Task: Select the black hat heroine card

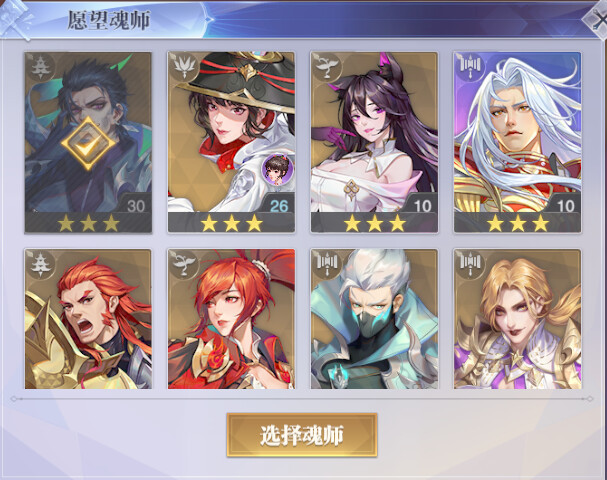Action: click(231, 142)
